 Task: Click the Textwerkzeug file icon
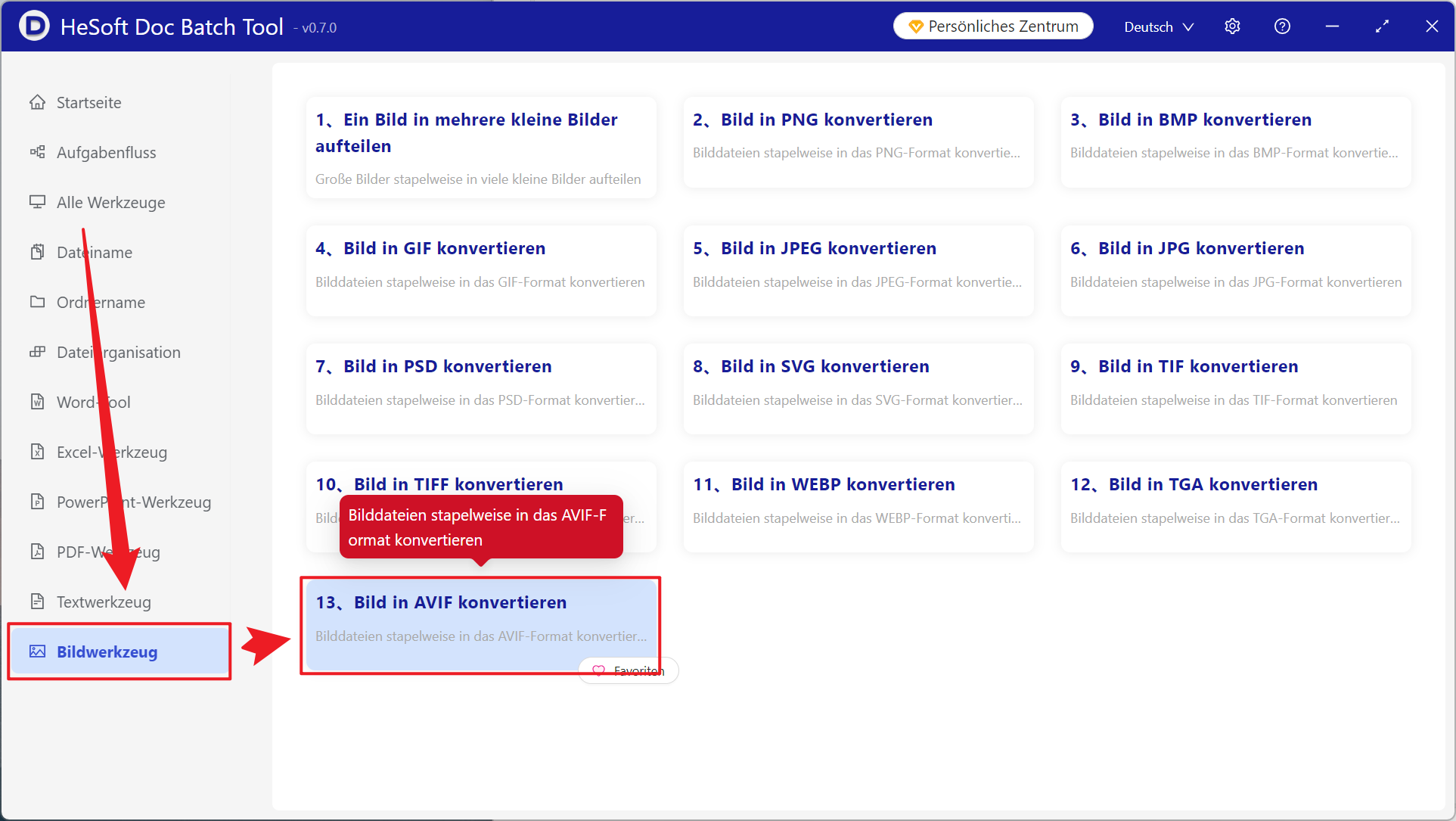(x=37, y=602)
